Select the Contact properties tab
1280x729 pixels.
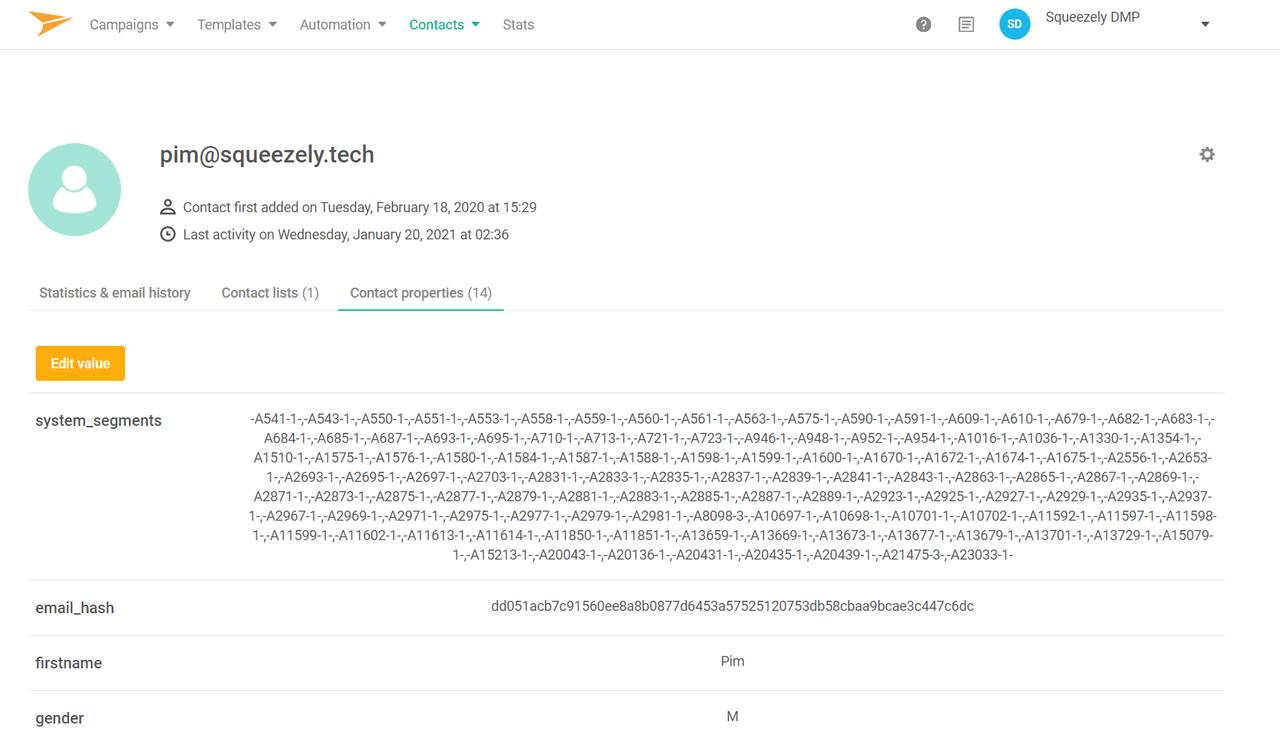[421, 293]
